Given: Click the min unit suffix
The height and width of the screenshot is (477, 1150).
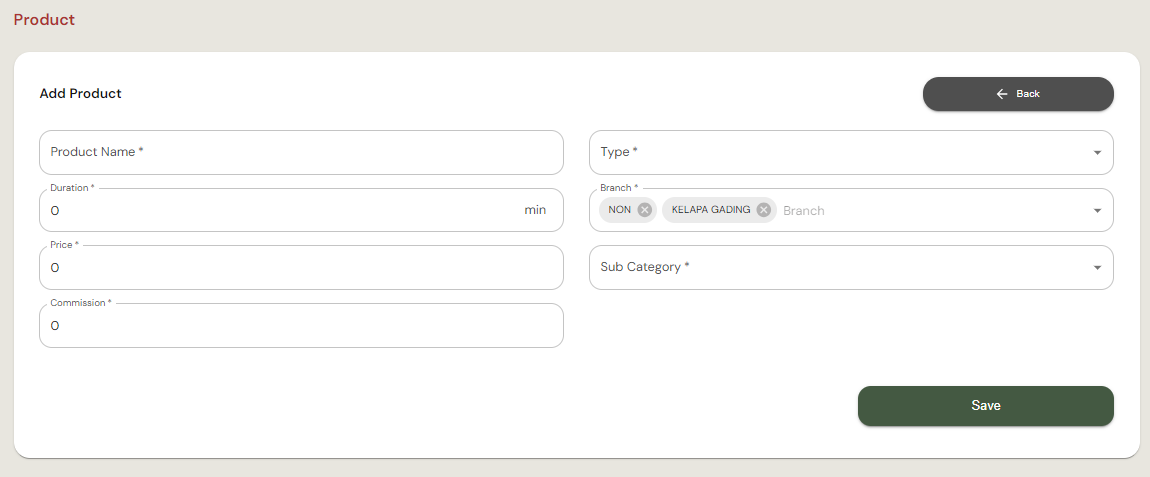Looking at the screenshot, I should click(535, 211).
